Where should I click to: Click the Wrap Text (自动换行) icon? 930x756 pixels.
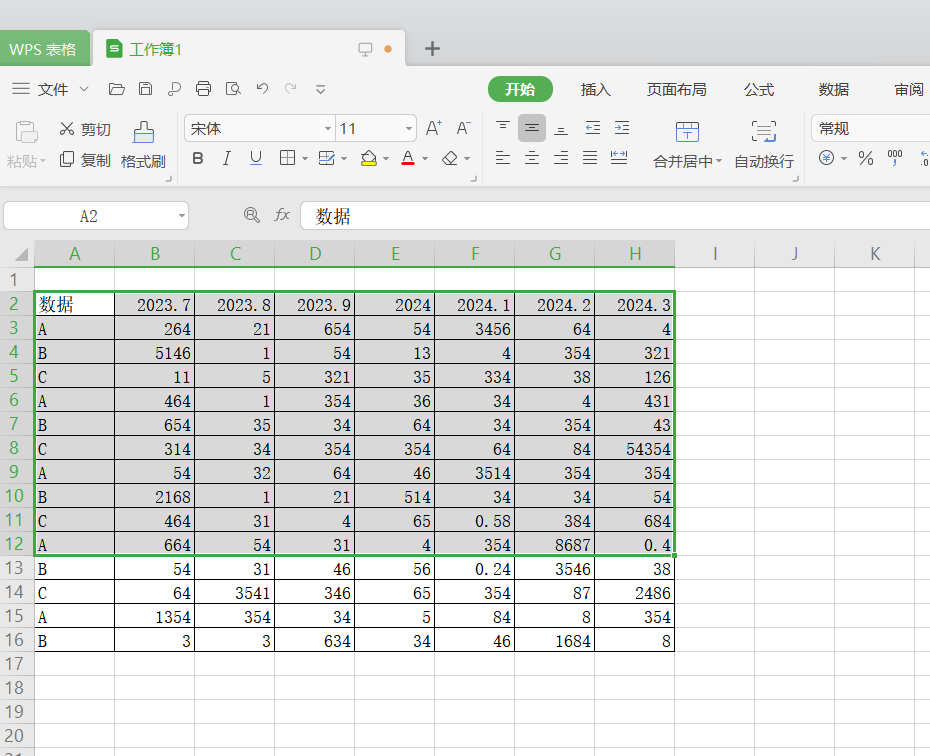tap(764, 132)
